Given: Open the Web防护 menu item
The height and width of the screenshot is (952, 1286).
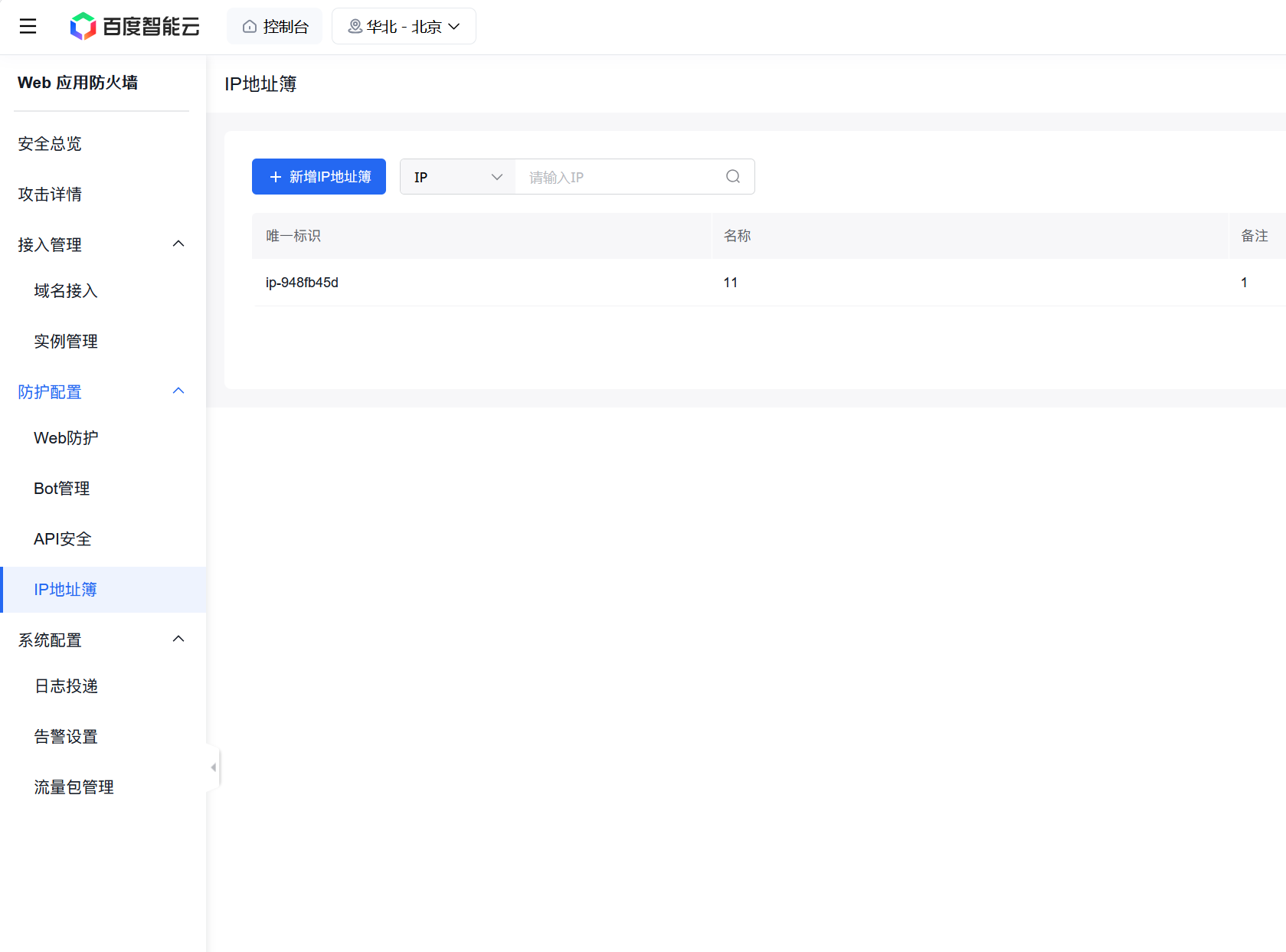Looking at the screenshot, I should pos(66,438).
